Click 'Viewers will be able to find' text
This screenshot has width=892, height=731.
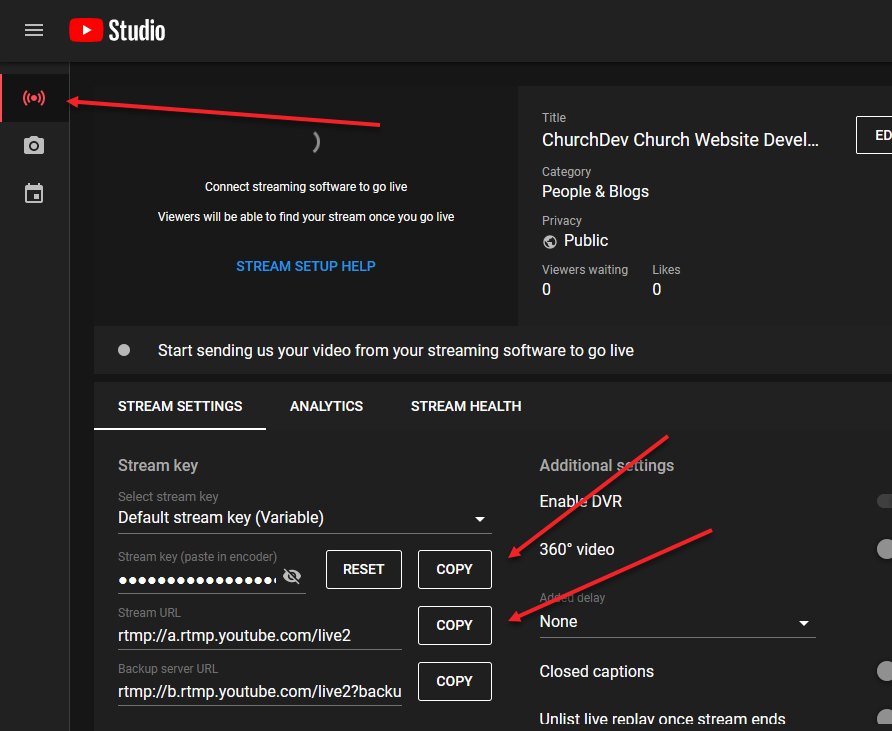306,217
